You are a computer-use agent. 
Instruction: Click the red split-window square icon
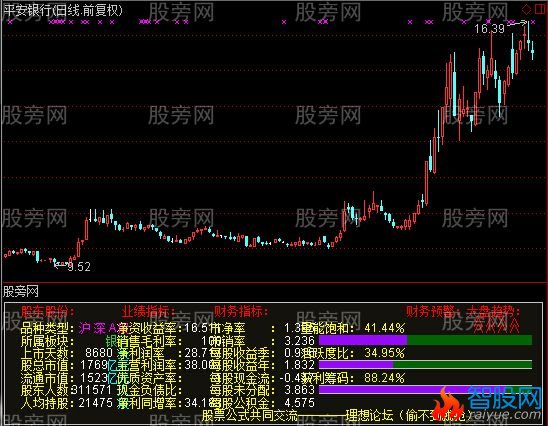point(540,9)
